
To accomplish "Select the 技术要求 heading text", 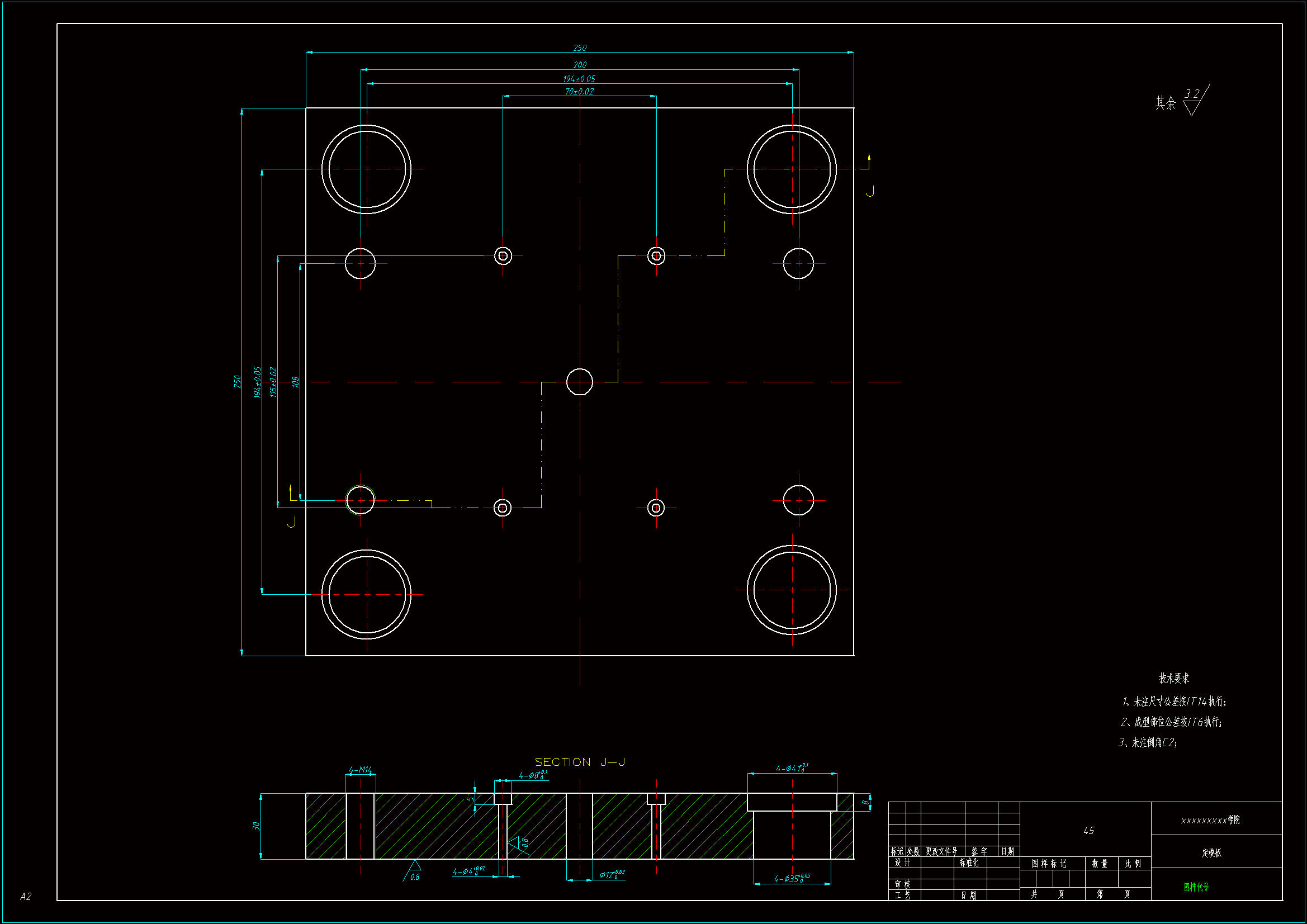I will pos(1174,678).
